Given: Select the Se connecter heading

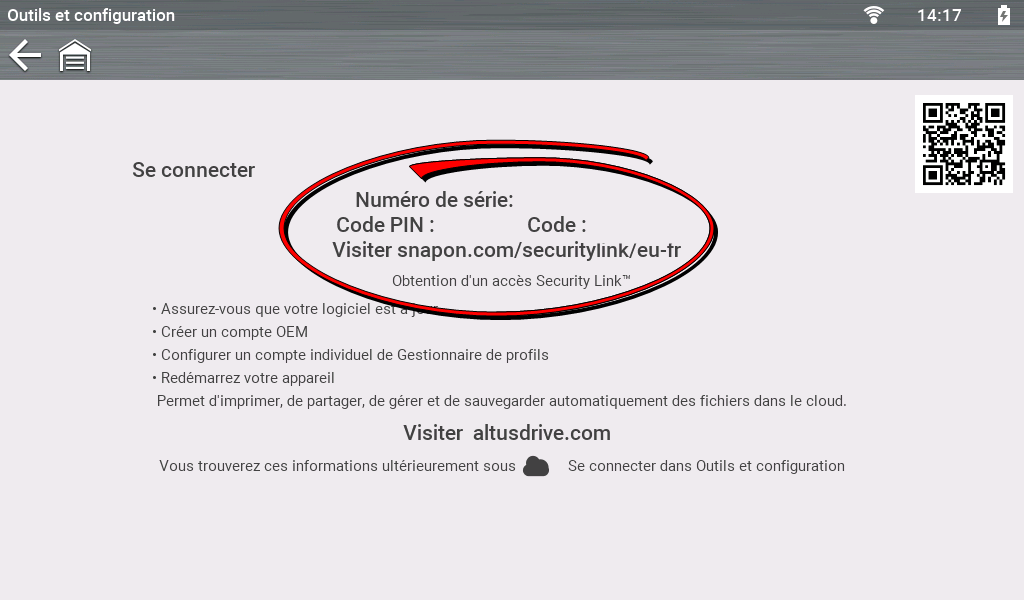Looking at the screenshot, I should coord(193,170).
